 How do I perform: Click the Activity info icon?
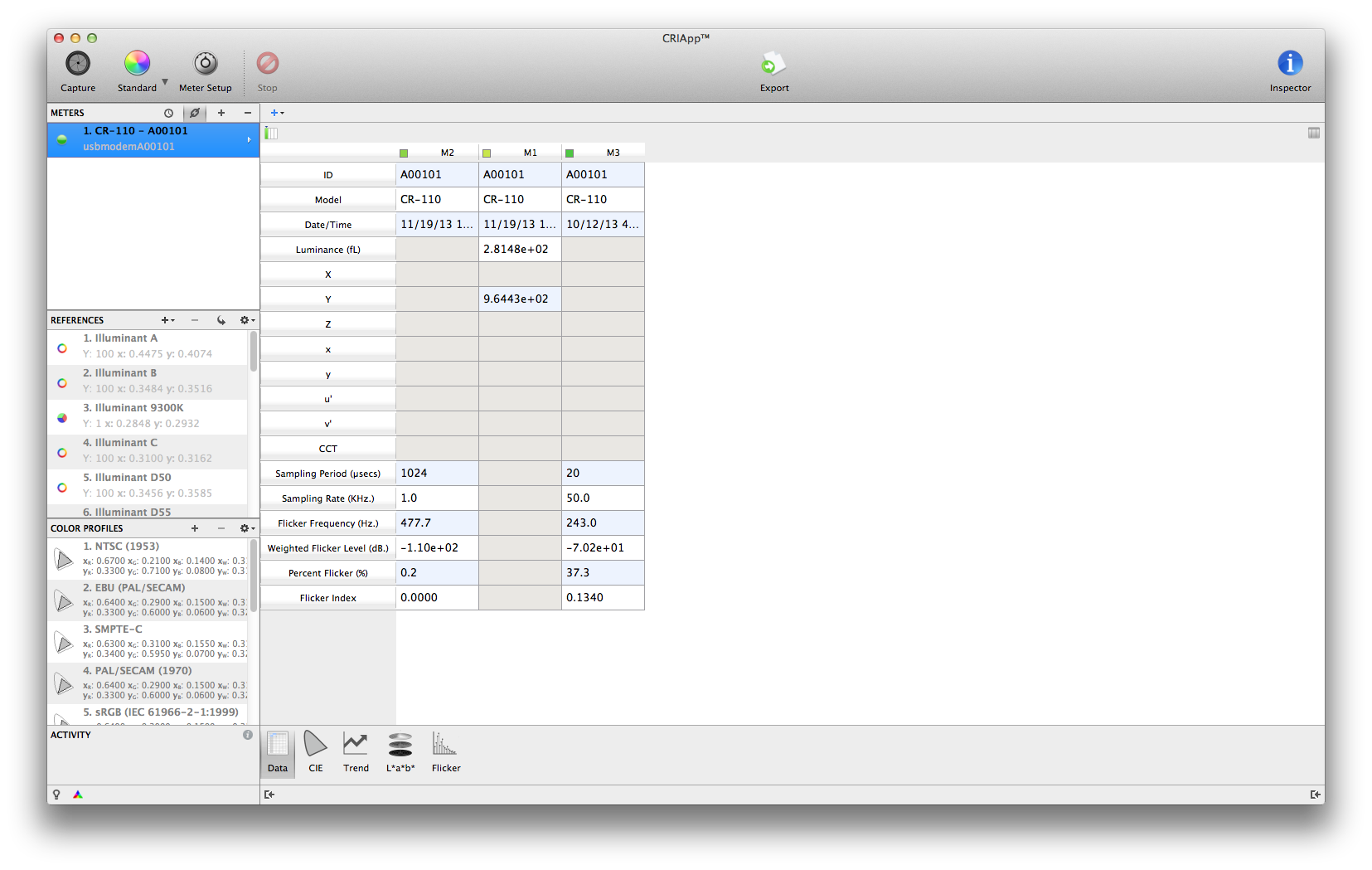point(247,735)
